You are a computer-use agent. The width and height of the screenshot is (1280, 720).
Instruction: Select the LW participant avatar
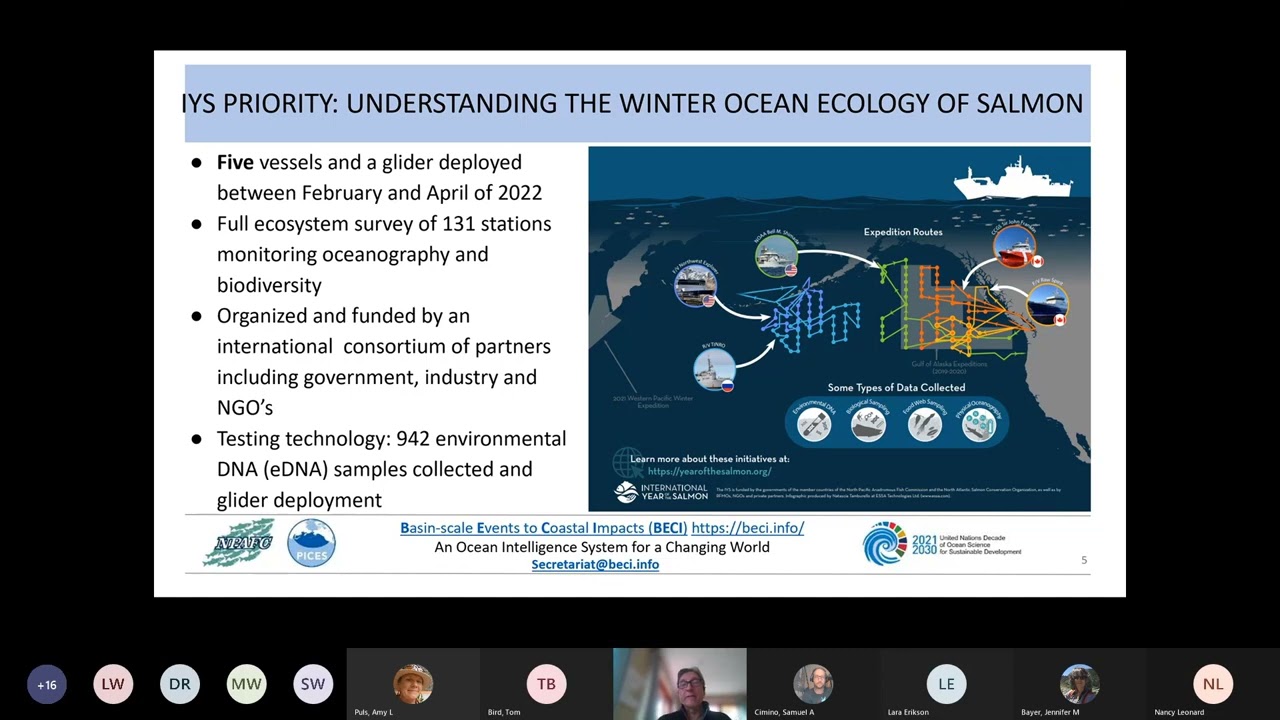pos(113,684)
